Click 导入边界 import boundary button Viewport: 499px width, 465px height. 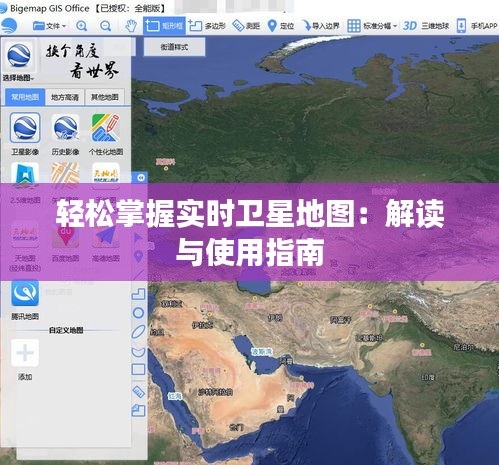point(321,26)
